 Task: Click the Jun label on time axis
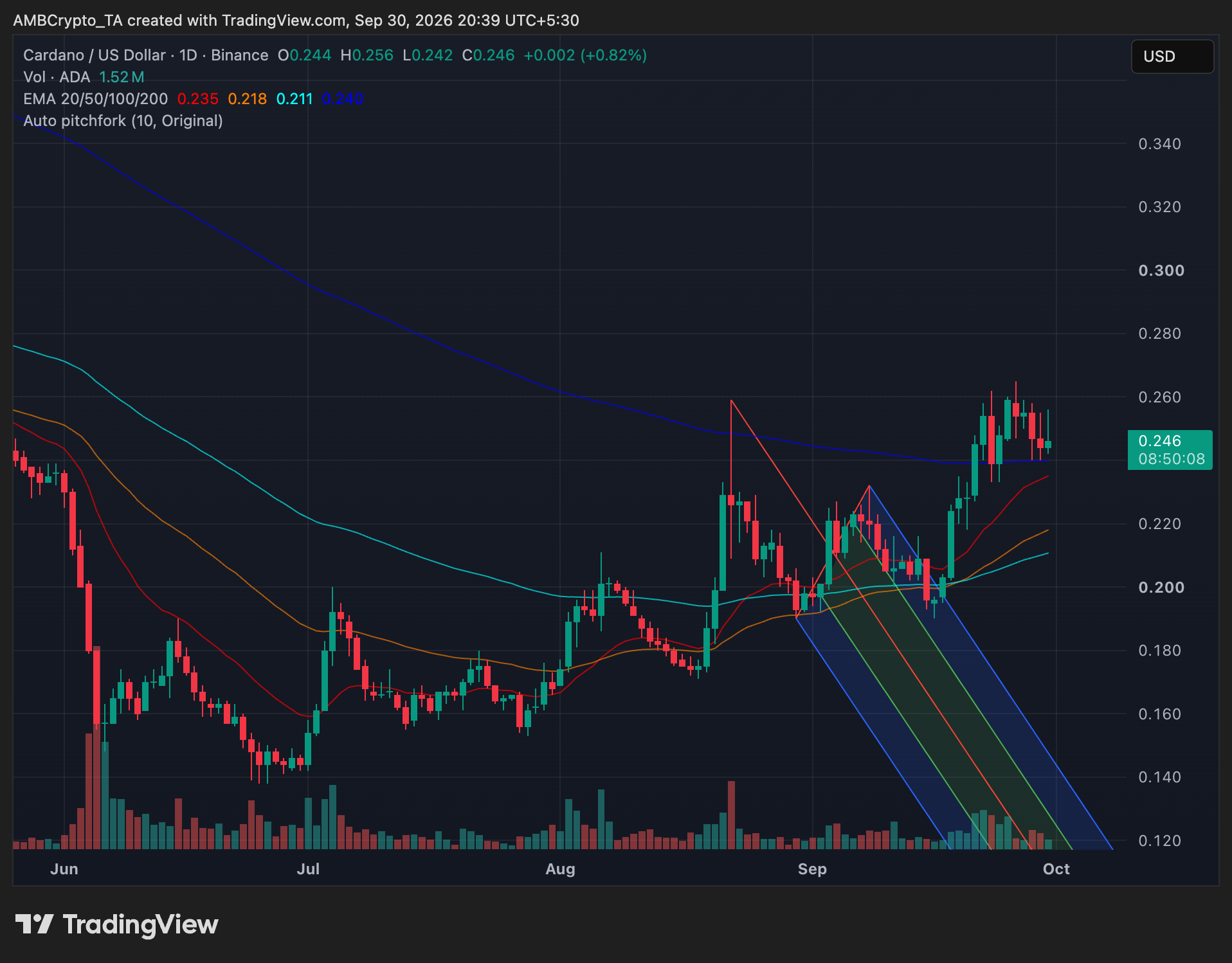(64, 869)
